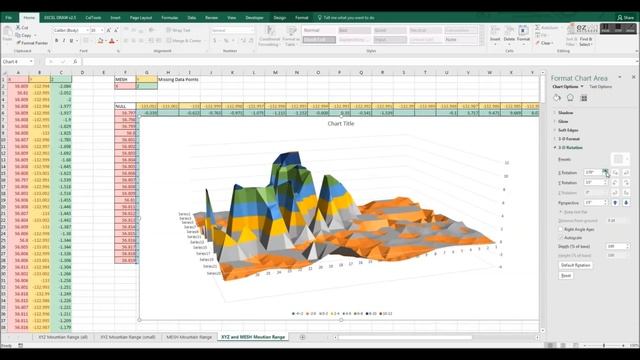The height and width of the screenshot is (360, 640).
Task: Open Merge & Center dropdown
Action: coord(204,41)
